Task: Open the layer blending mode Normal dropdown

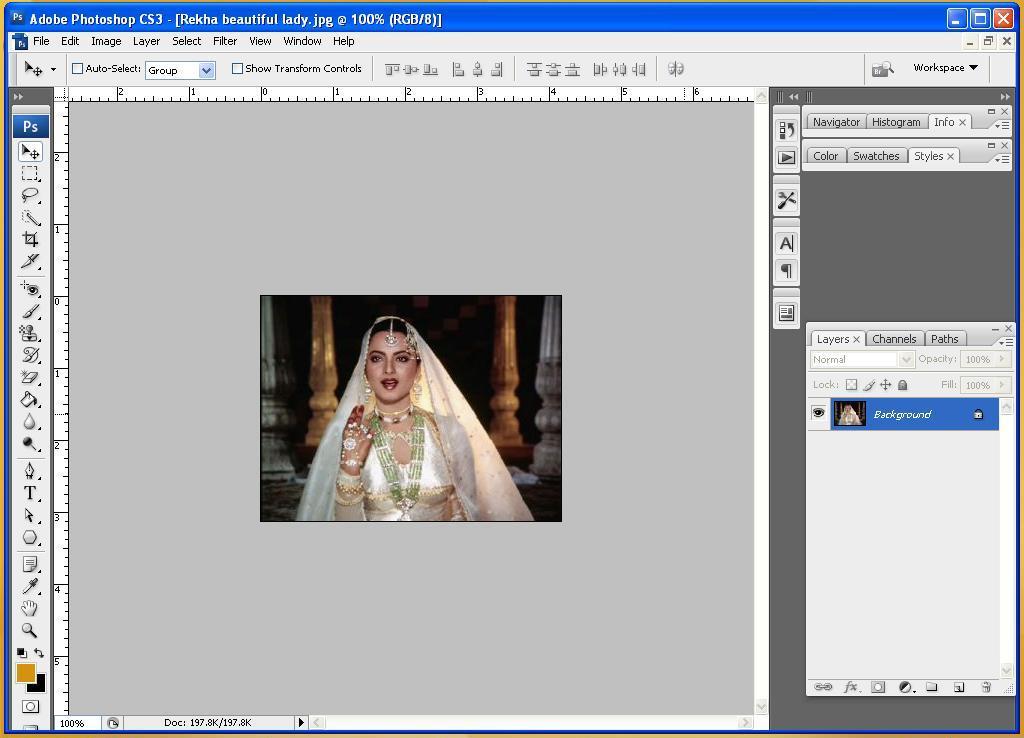Action: 862,360
